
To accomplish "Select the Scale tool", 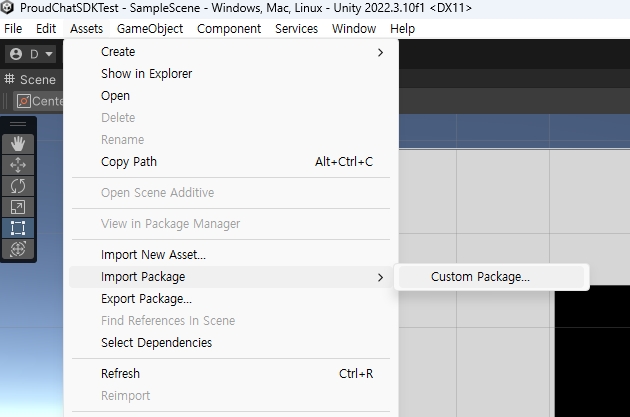I will (x=18, y=207).
